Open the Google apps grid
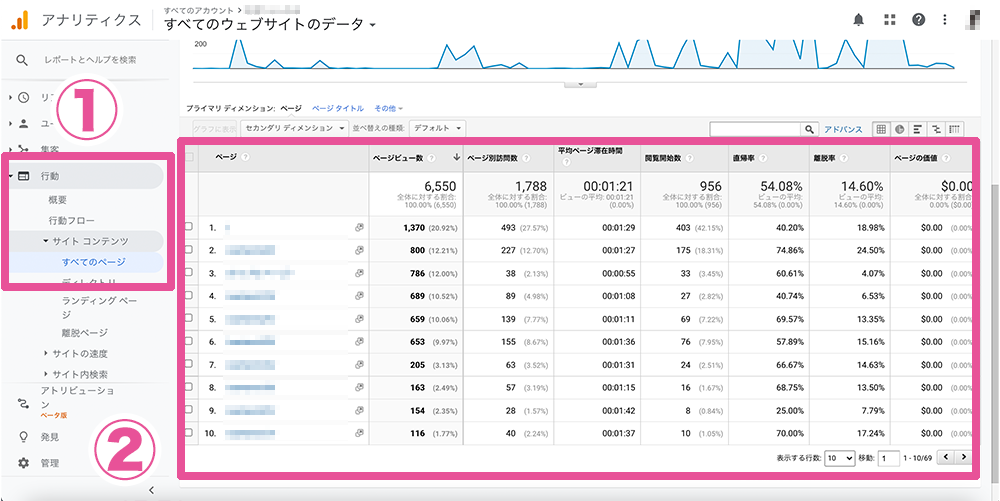This screenshot has height=501, width=1000. pyautogui.click(x=890, y=20)
